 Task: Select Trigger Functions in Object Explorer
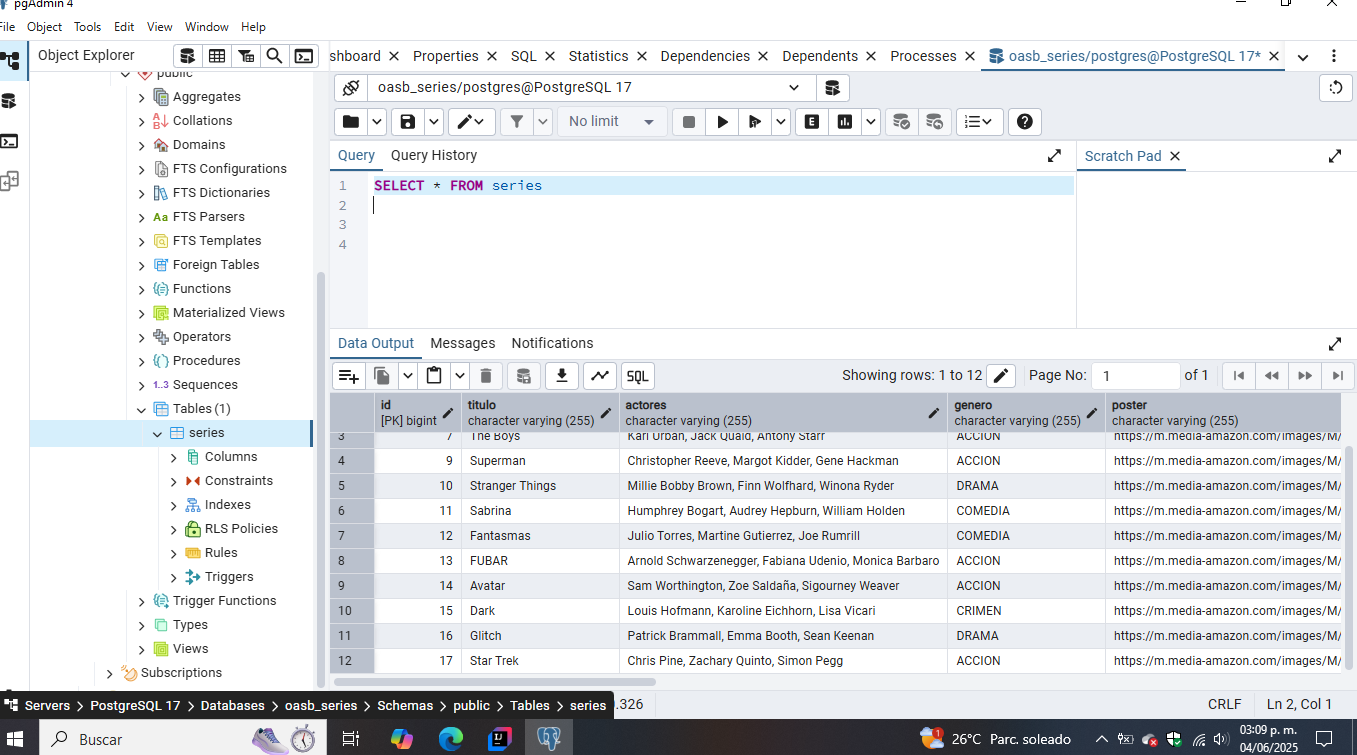[224, 601]
